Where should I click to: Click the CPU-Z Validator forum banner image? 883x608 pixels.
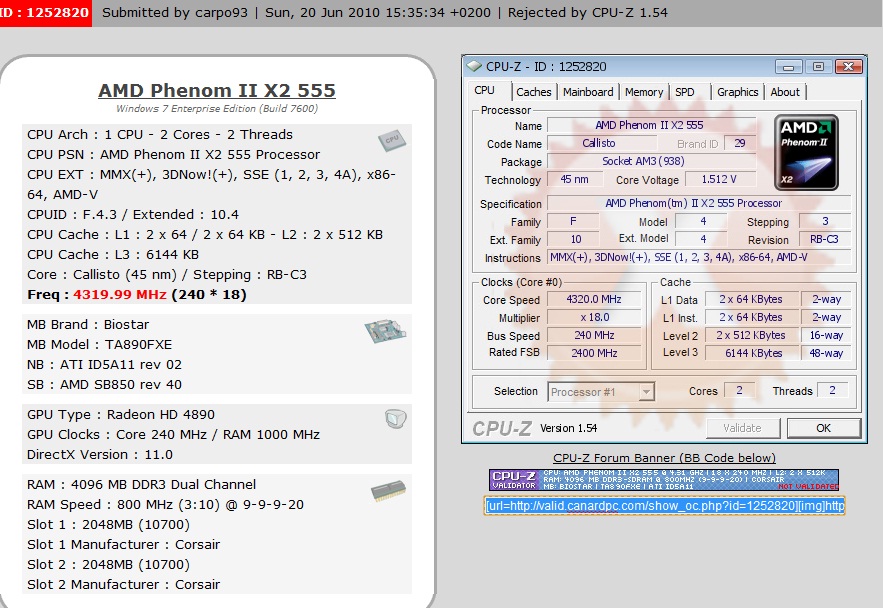(664, 480)
